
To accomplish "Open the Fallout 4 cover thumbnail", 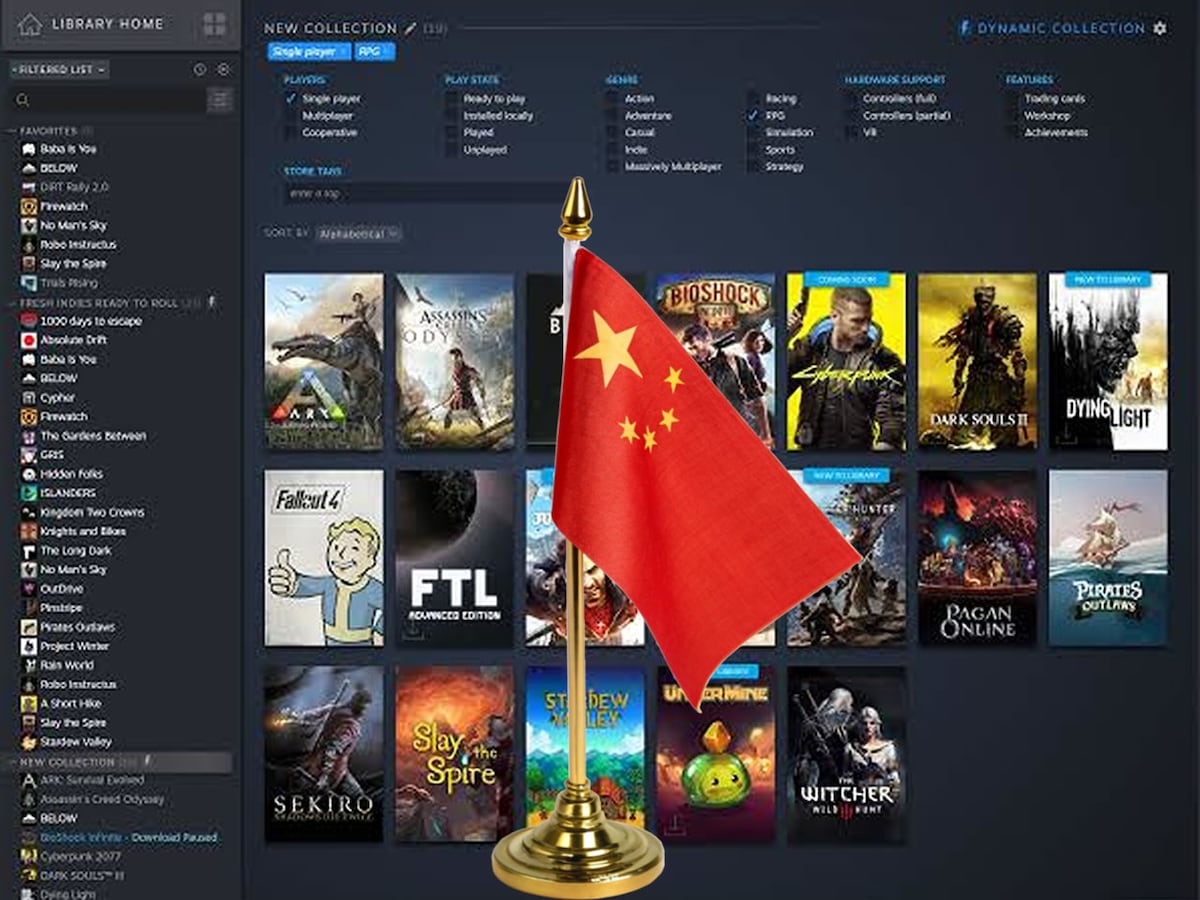I will [x=324, y=558].
